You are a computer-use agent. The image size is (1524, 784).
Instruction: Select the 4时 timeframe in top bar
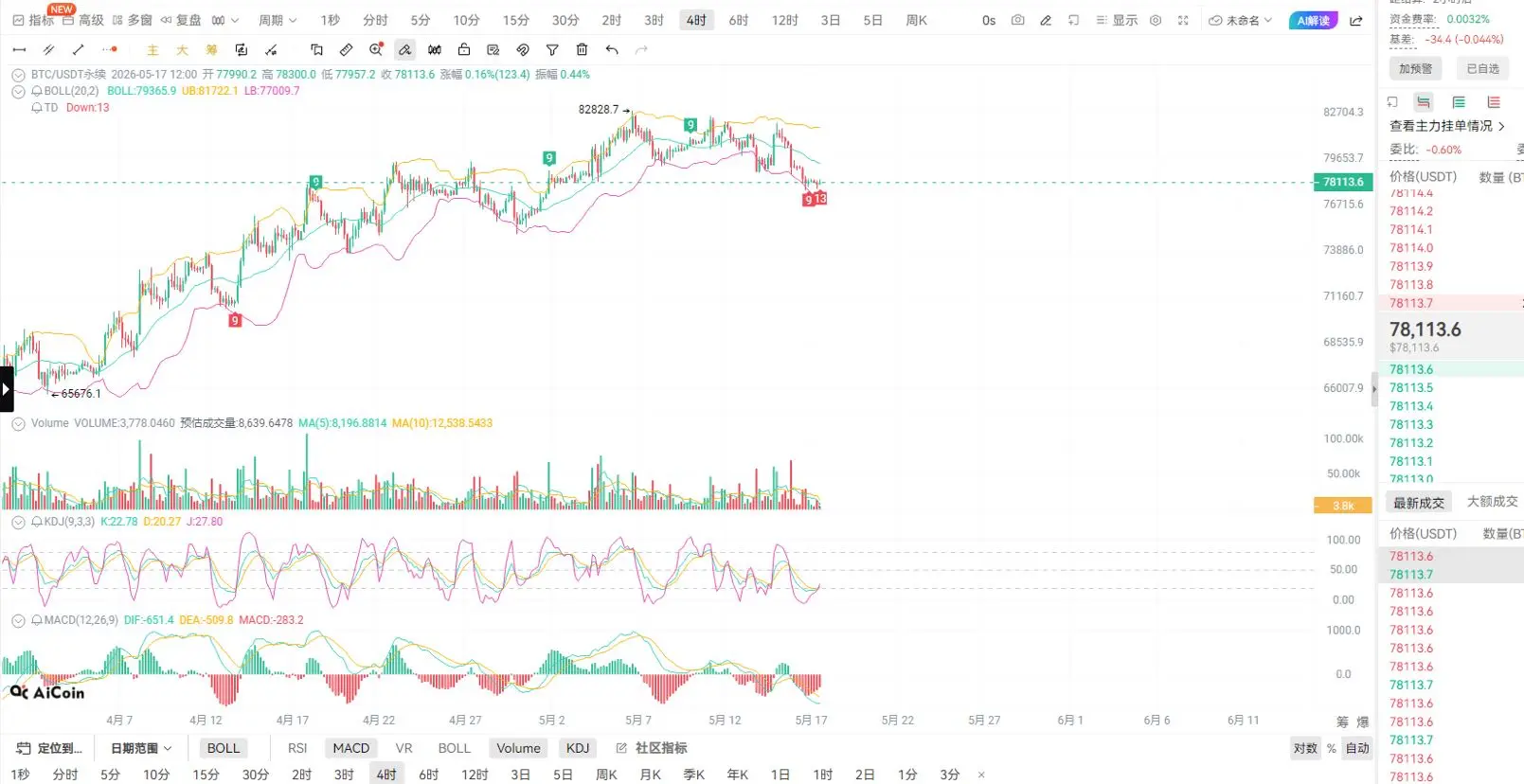click(x=696, y=20)
